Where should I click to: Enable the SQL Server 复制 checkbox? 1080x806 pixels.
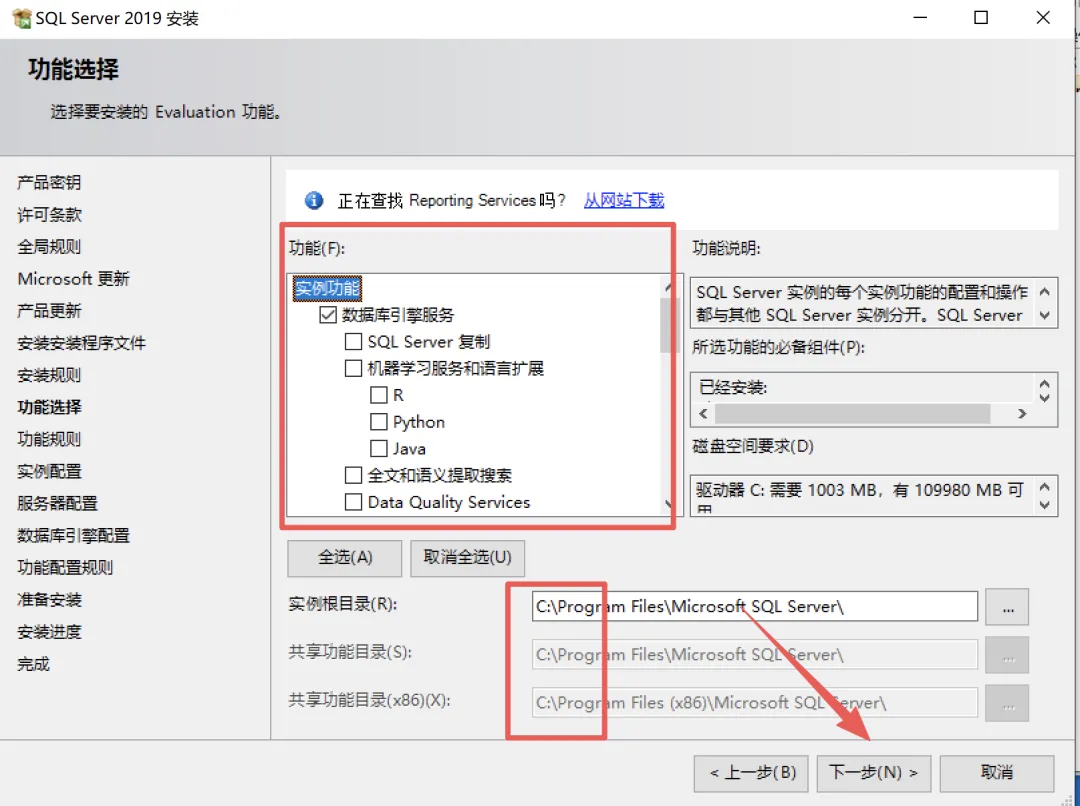click(353, 342)
